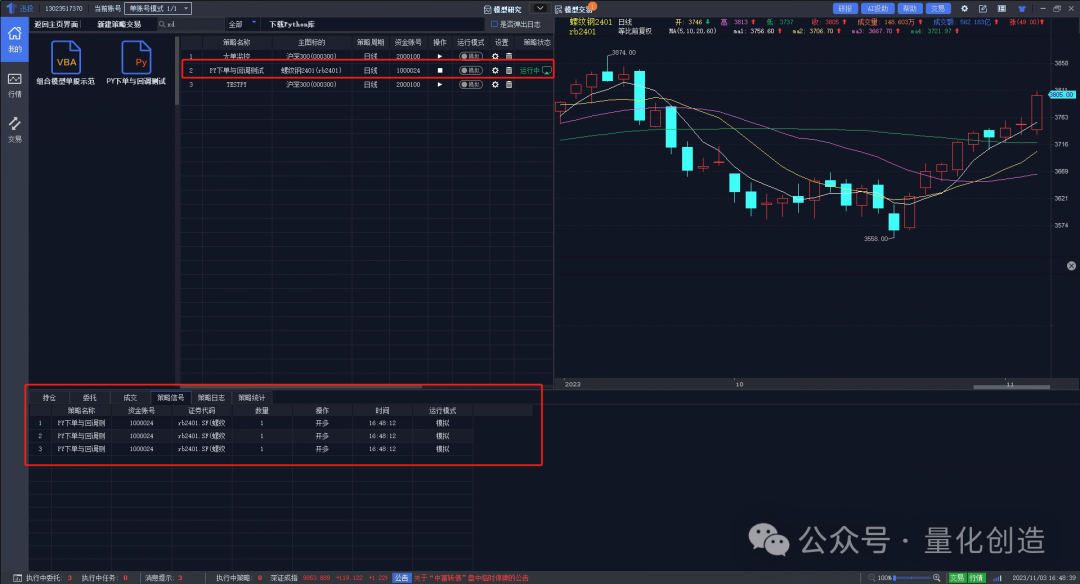Open the VBA 组合模型单股示范 strategy file

(x=66, y=63)
